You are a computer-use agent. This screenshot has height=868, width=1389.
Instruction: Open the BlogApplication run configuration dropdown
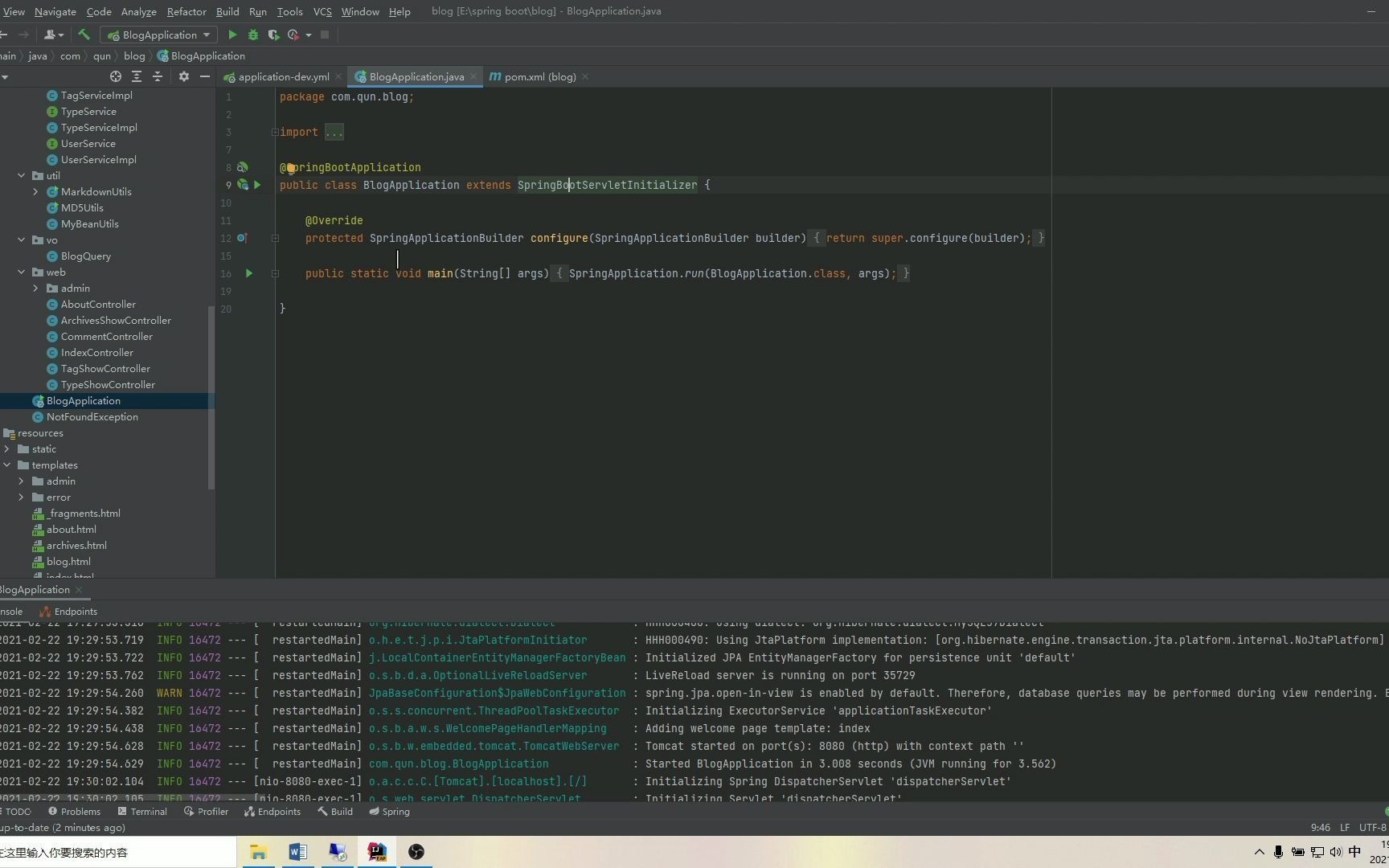[x=207, y=35]
